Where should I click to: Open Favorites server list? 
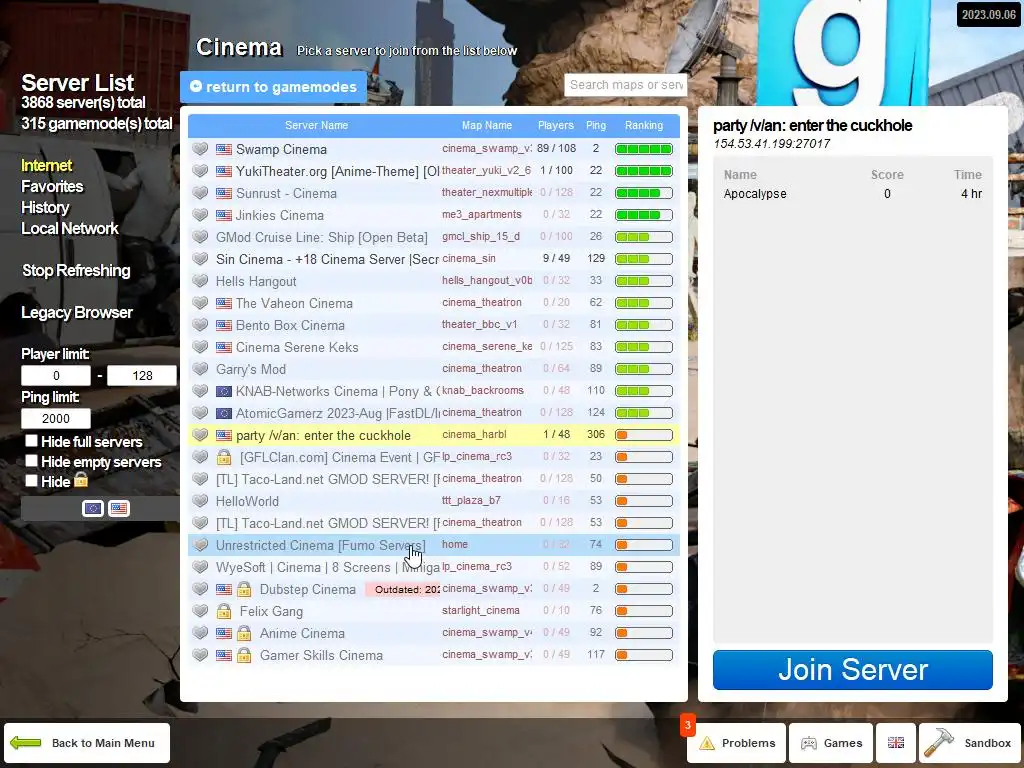[52, 186]
